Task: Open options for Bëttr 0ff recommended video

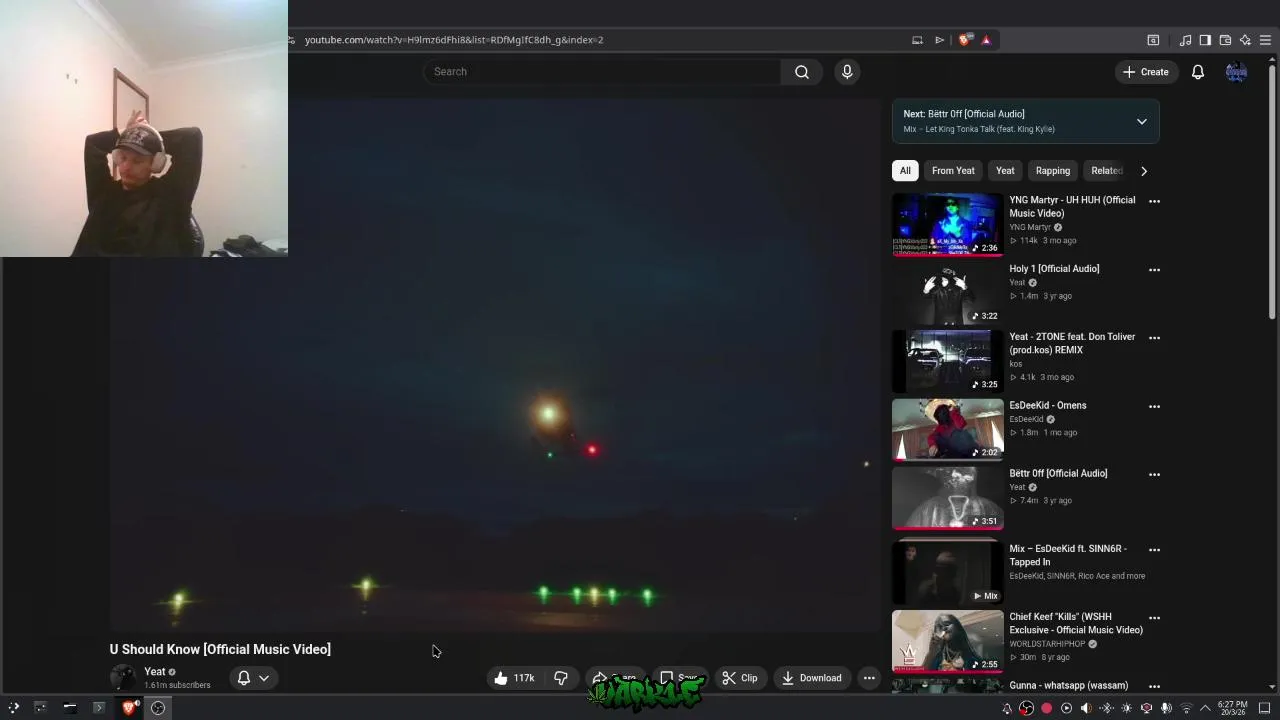Action: (x=1155, y=475)
